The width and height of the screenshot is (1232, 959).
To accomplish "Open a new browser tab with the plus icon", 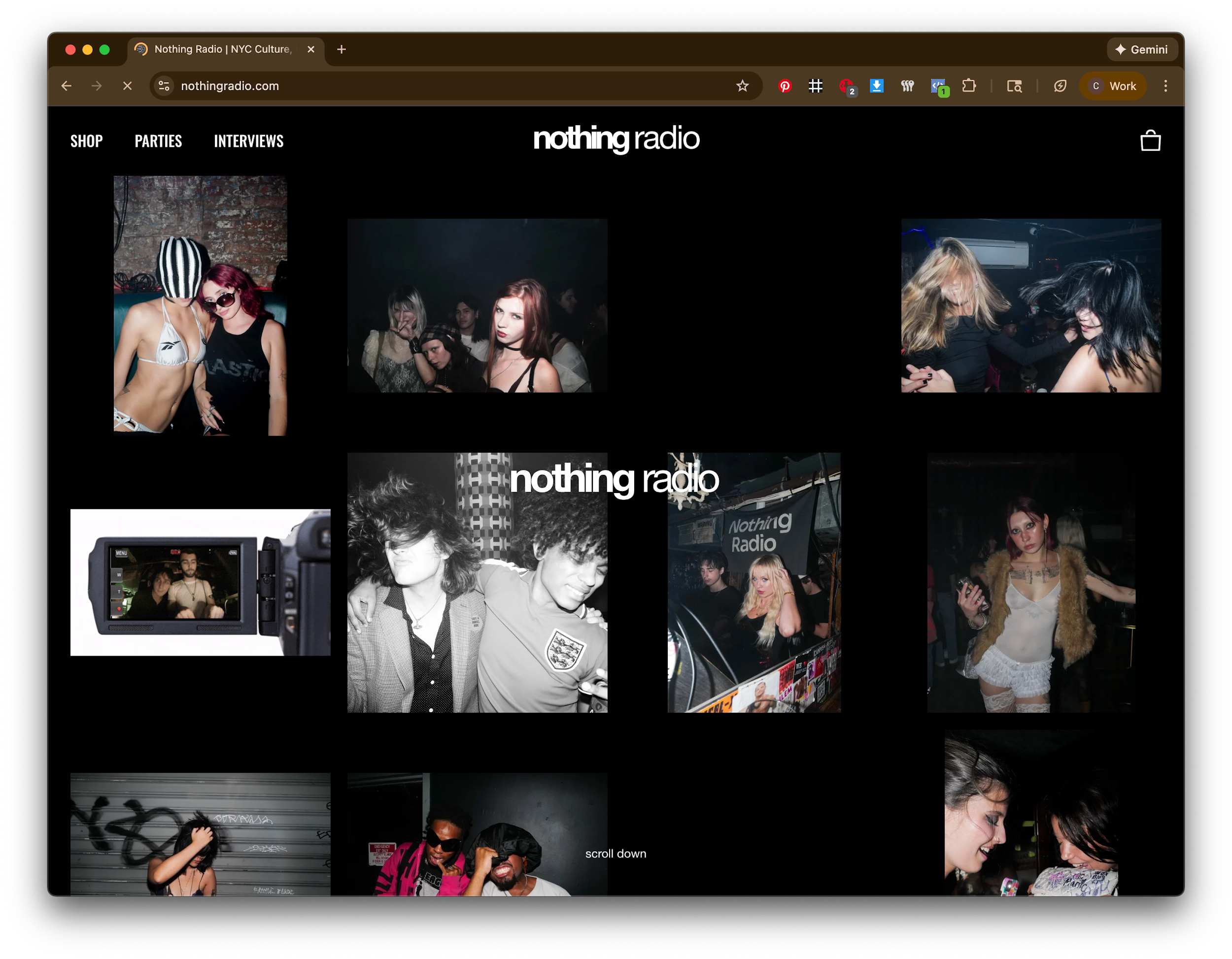I will [x=341, y=50].
